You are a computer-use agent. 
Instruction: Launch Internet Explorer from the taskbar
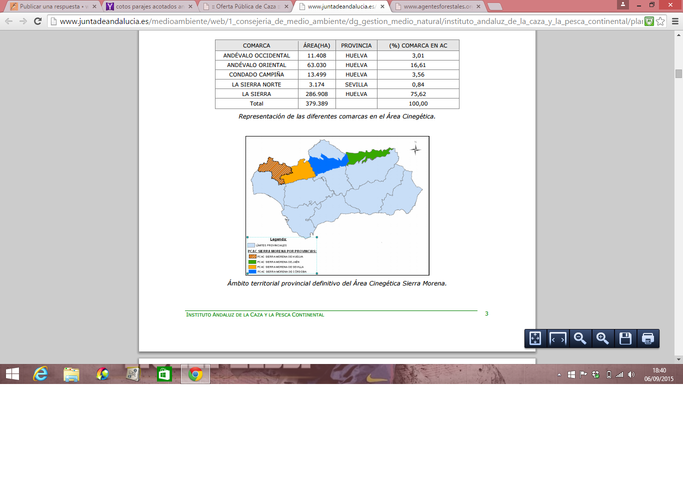pyautogui.click(x=41, y=374)
